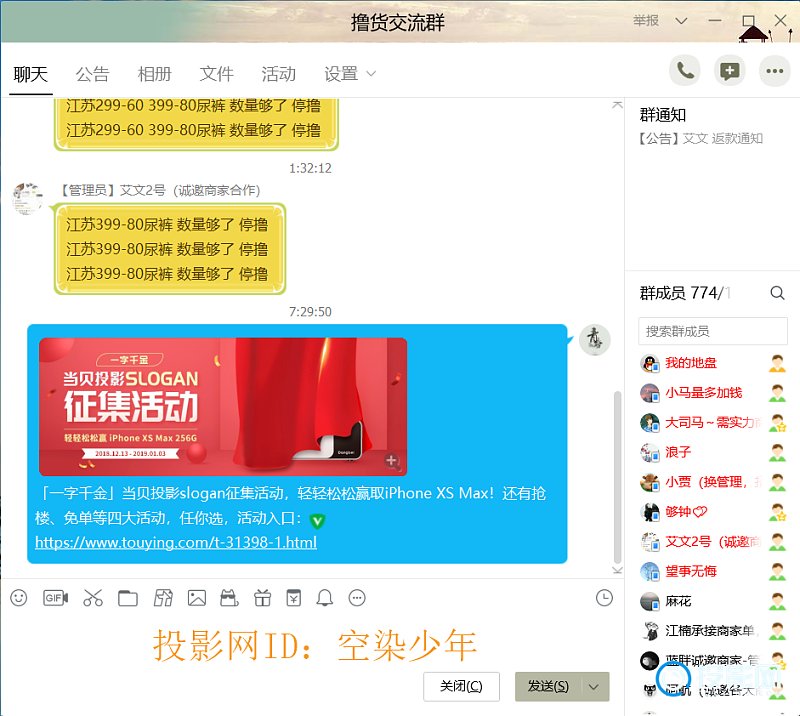Open the emoji picker
The image size is (800, 716).
tap(19, 598)
